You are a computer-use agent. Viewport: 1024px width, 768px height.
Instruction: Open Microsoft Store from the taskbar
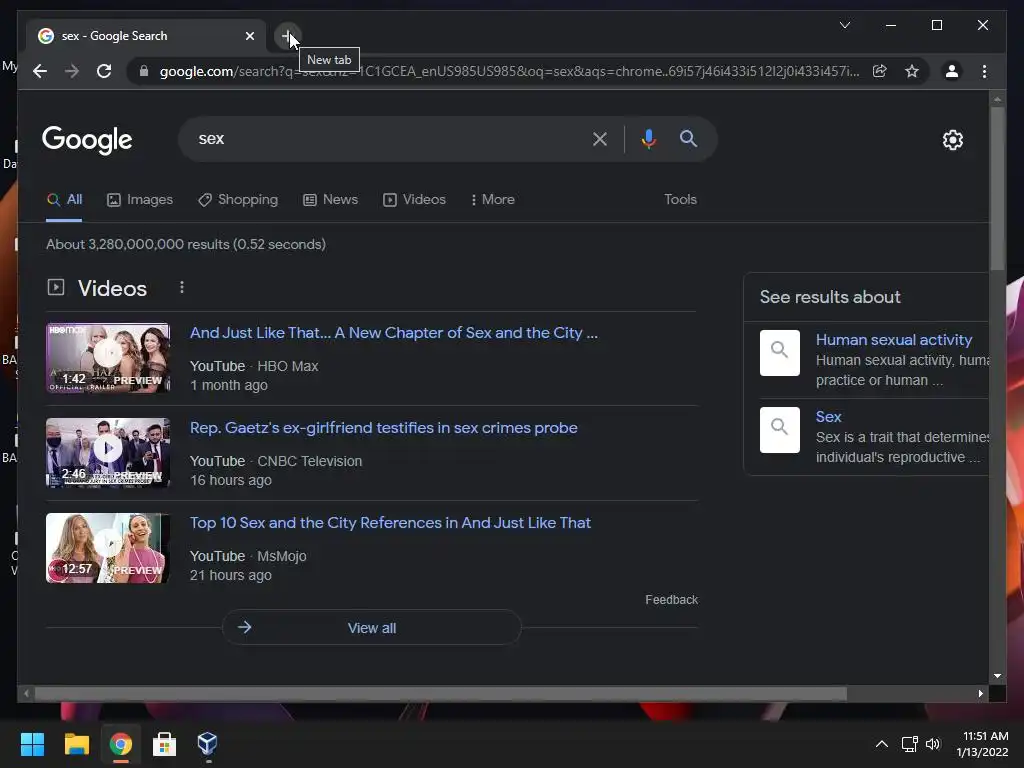point(164,744)
